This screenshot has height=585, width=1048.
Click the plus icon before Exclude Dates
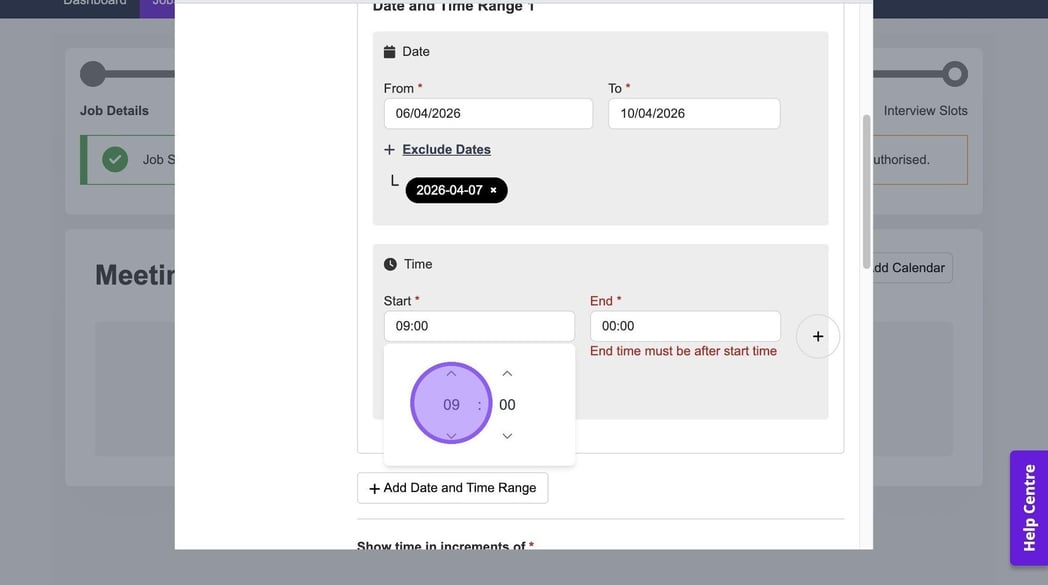389,150
